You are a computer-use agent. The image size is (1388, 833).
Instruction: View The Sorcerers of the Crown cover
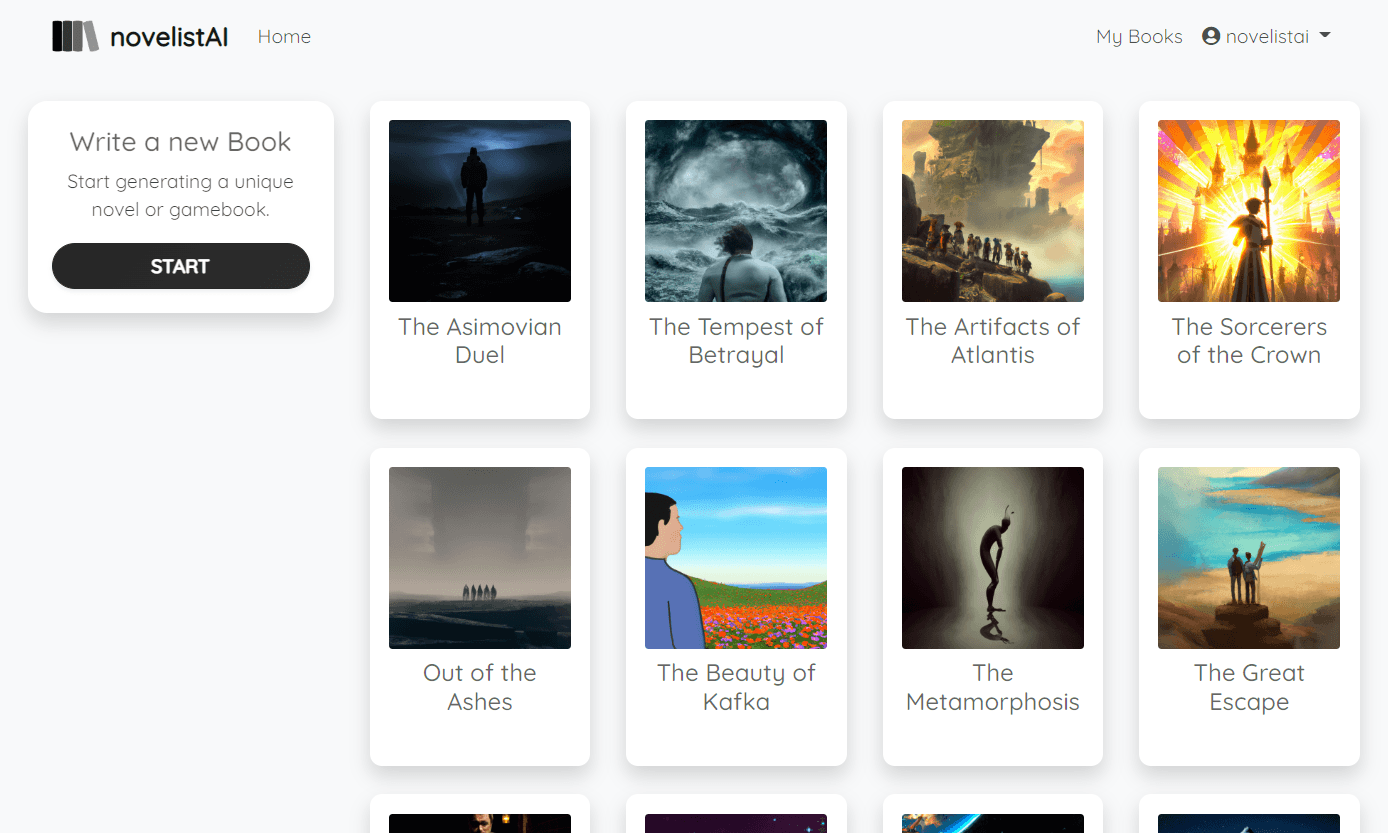(x=1249, y=211)
